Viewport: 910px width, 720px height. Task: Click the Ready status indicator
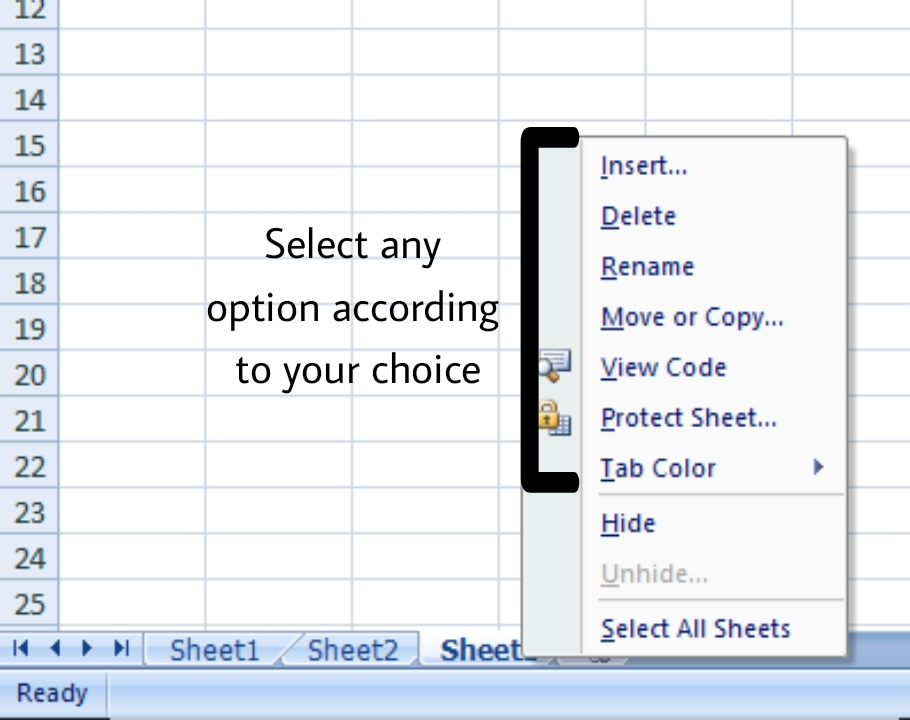[x=51, y=693]
